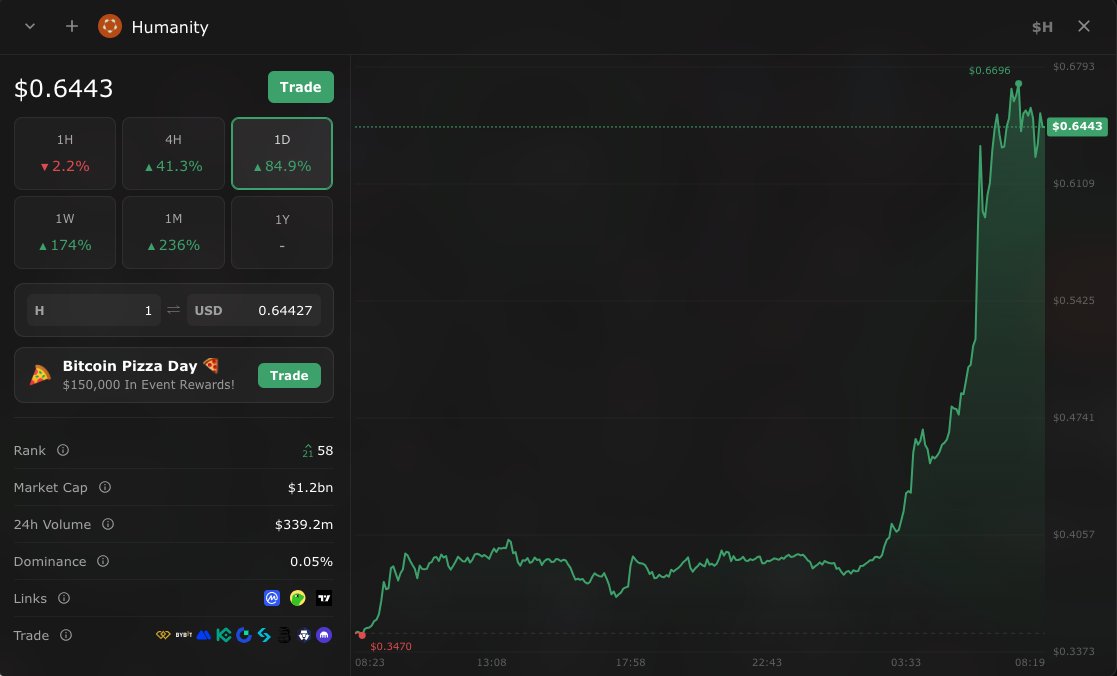Click the black stacked exchange icon in Trade row
The image size is (1117, 676).
click(x=284, y=635)
